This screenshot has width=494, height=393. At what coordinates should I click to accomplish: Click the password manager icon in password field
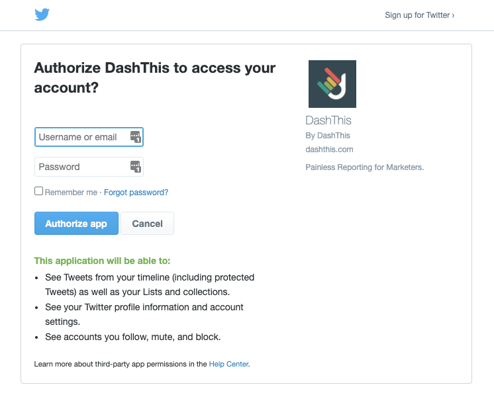135,167
